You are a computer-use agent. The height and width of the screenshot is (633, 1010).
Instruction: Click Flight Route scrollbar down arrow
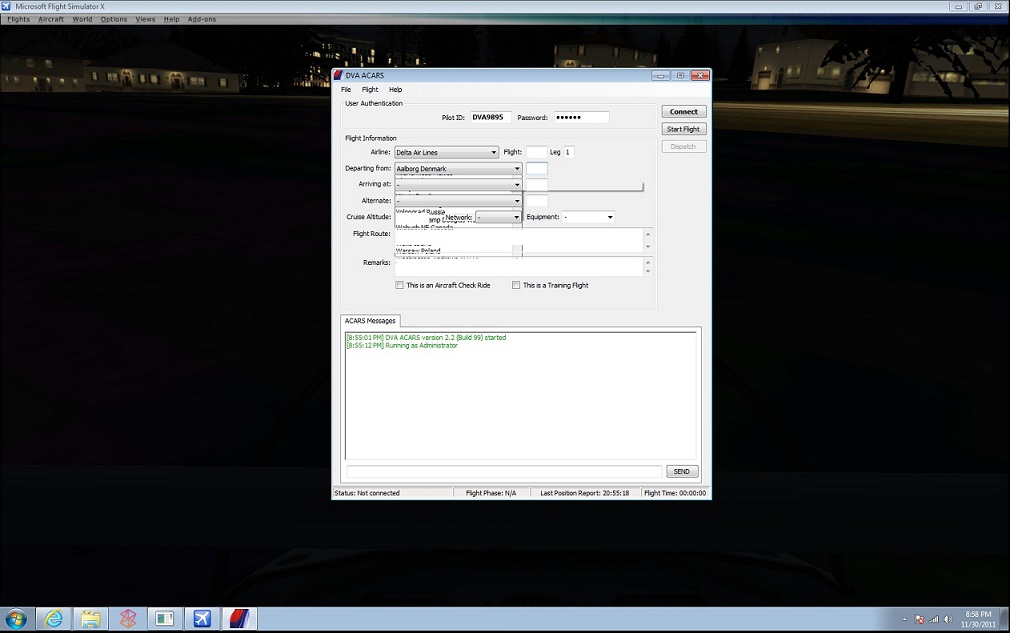coord(647,247)
